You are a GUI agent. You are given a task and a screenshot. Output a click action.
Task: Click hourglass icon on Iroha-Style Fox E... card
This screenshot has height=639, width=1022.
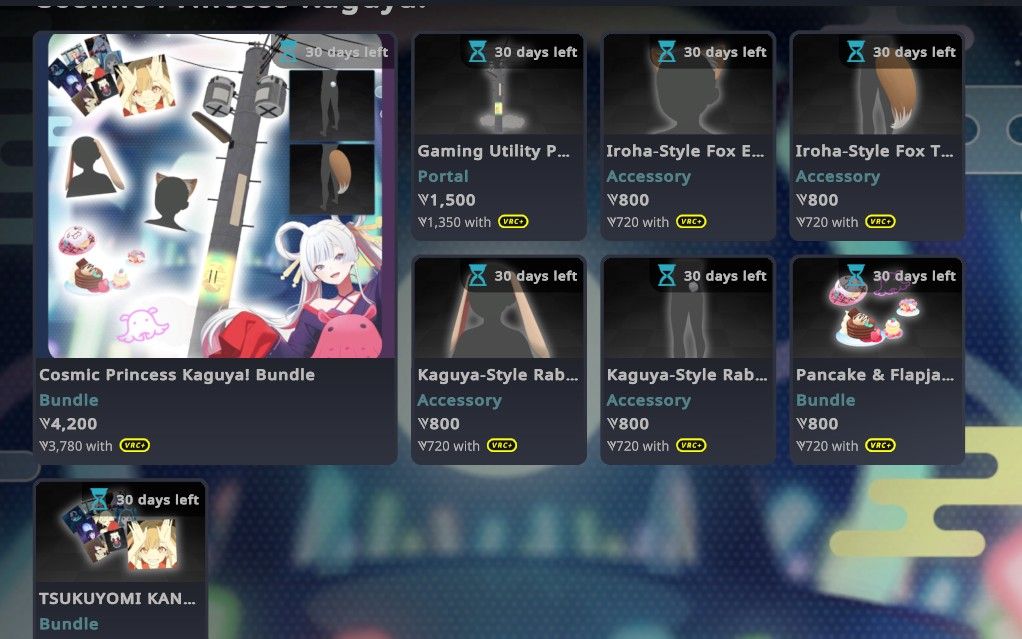[x=667, y=51]
